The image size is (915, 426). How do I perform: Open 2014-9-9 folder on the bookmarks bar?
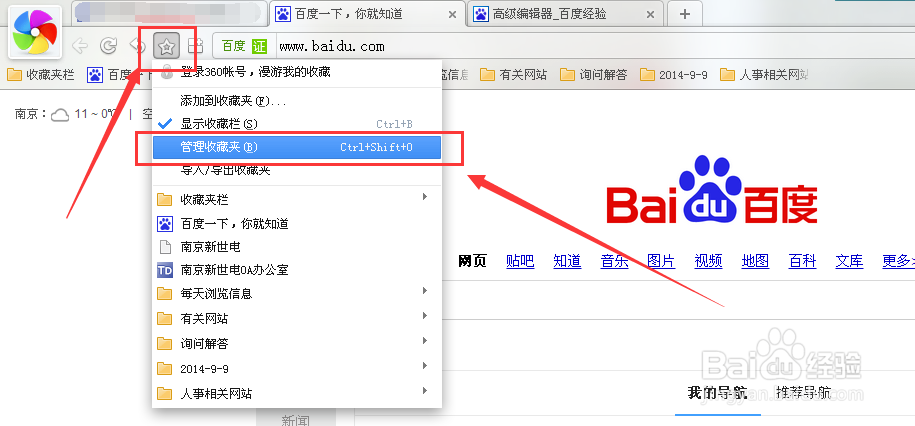pyautogui.click(x=673, y=75)
